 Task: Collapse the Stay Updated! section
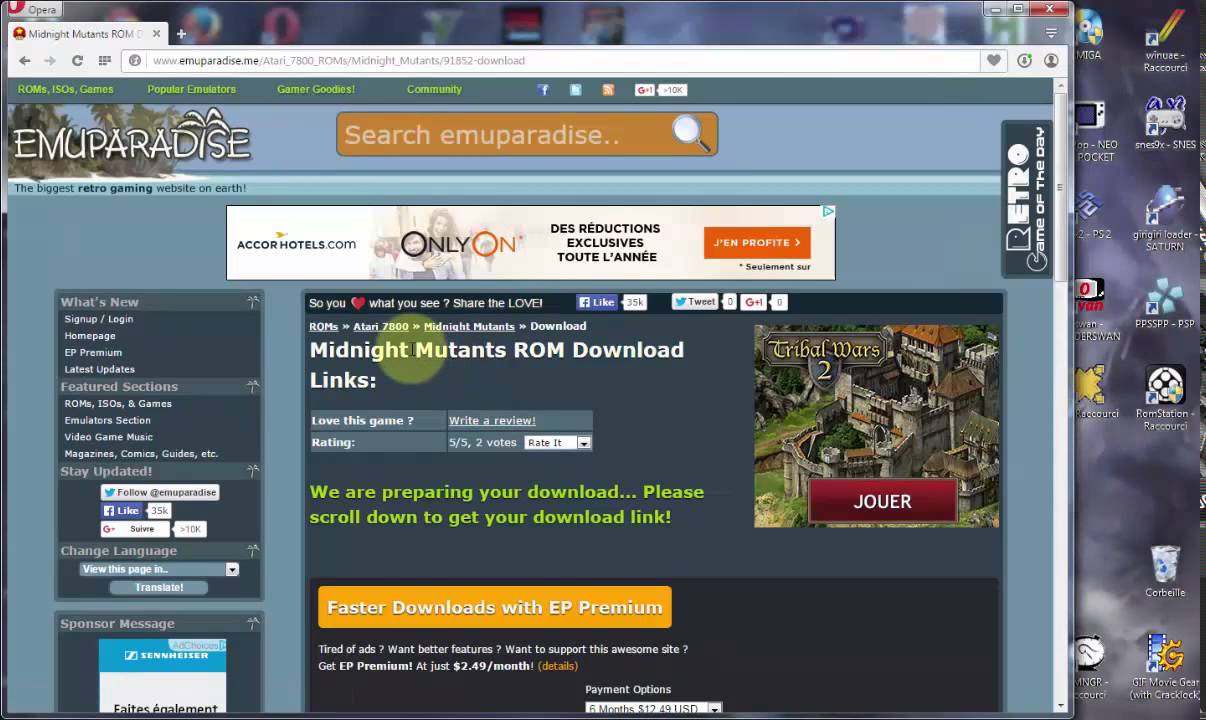point(253,471)
